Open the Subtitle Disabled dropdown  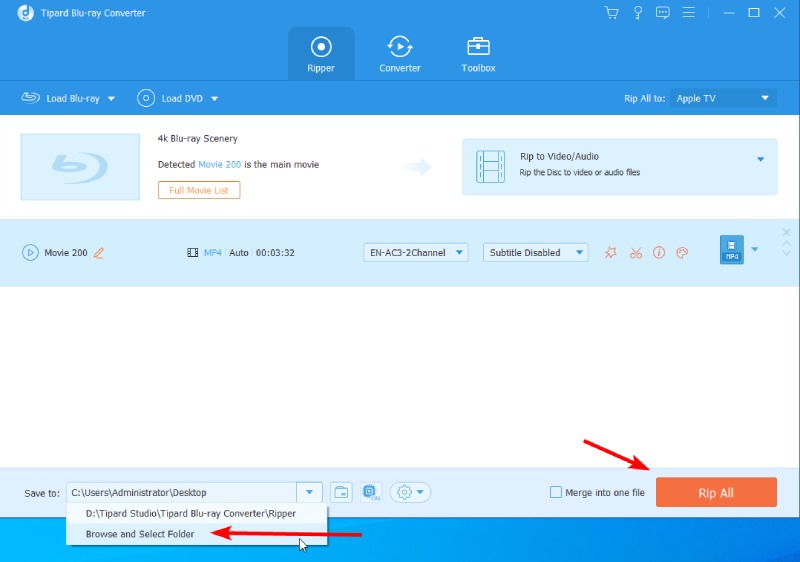tap(535, 252)
